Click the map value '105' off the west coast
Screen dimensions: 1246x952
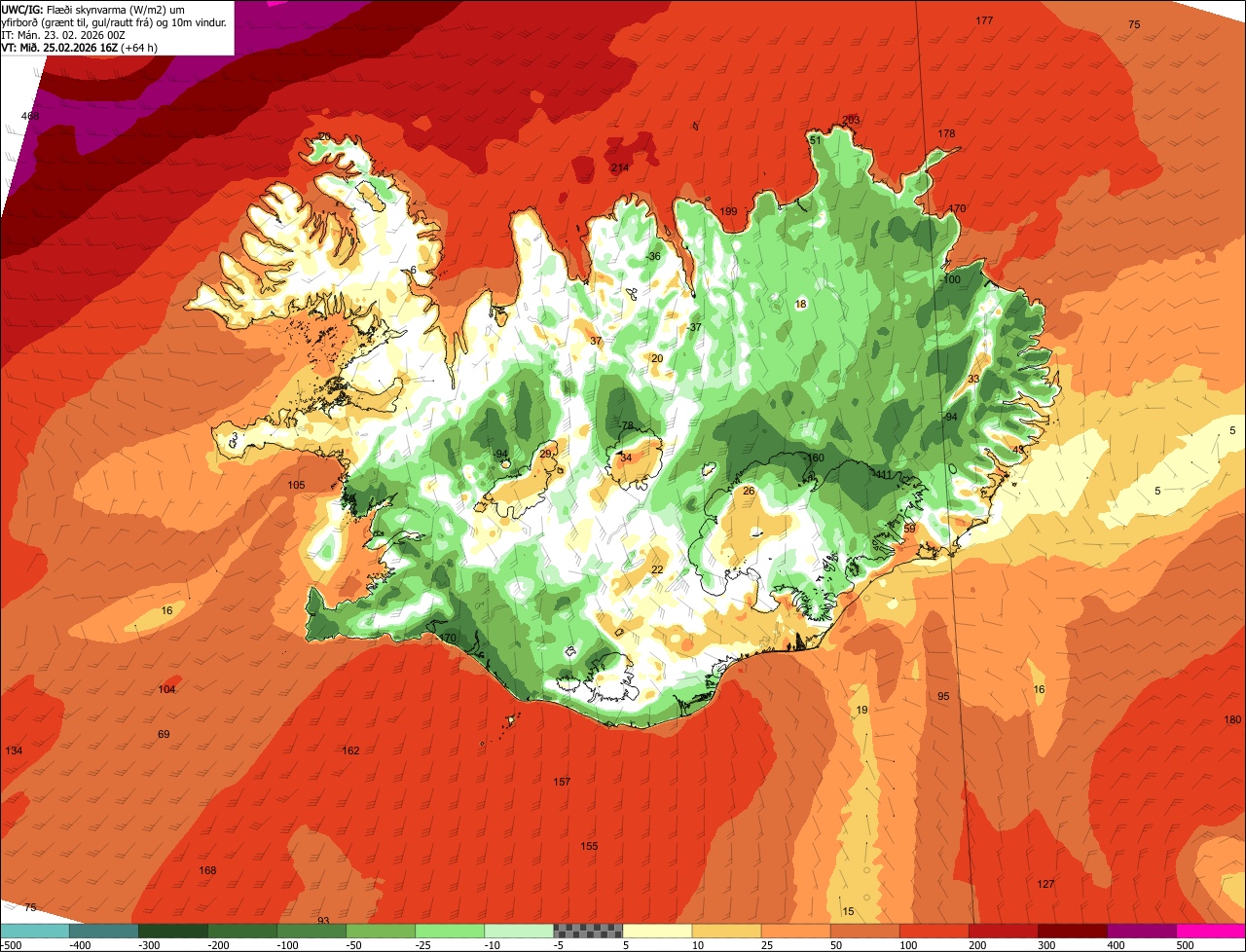296,485
